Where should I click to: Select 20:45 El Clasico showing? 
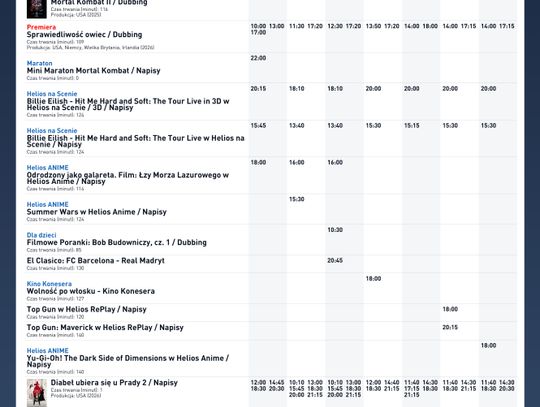335,261
